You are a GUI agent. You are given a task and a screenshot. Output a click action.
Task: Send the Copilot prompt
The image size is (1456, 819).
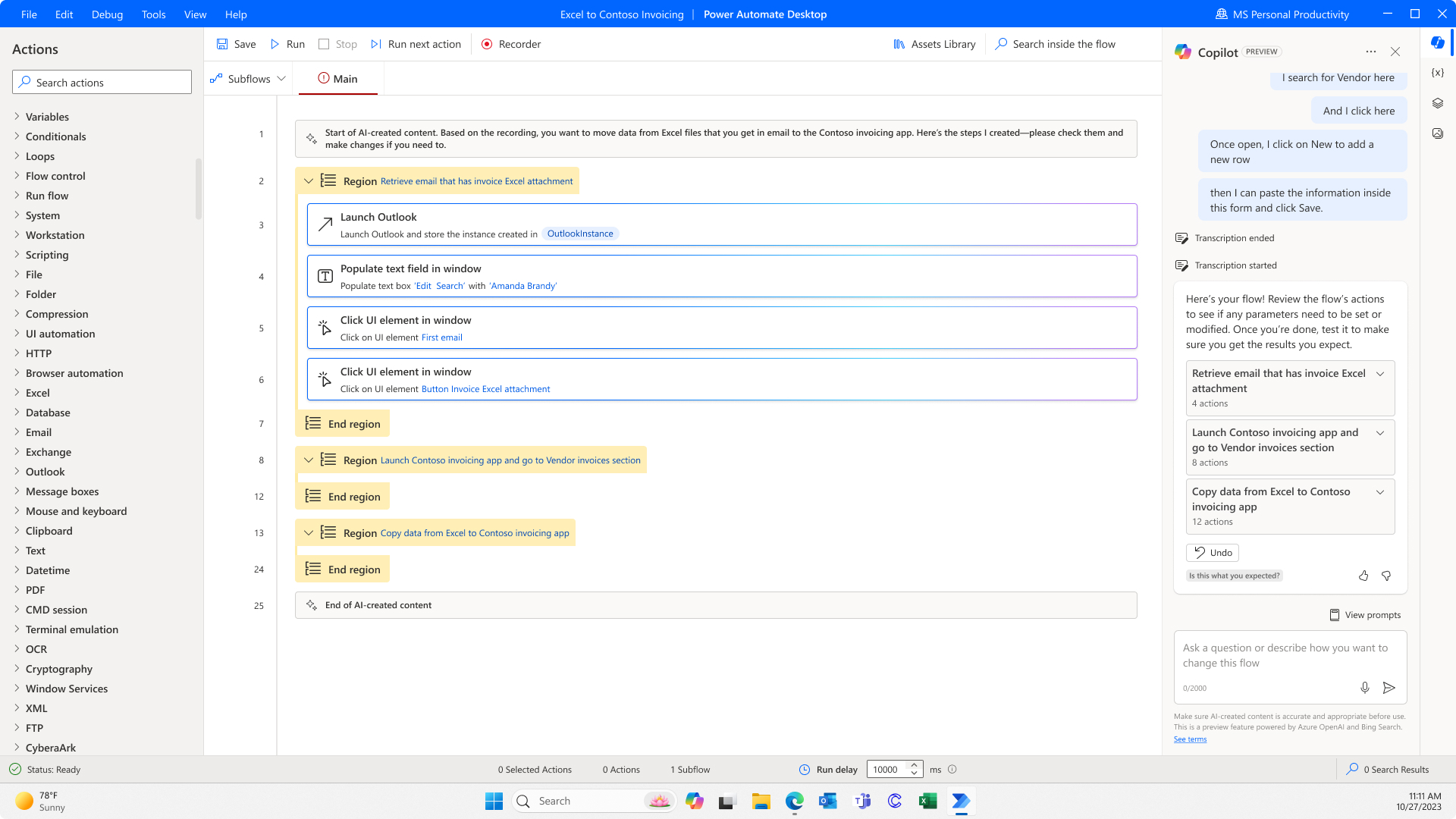pos(1389,688)
